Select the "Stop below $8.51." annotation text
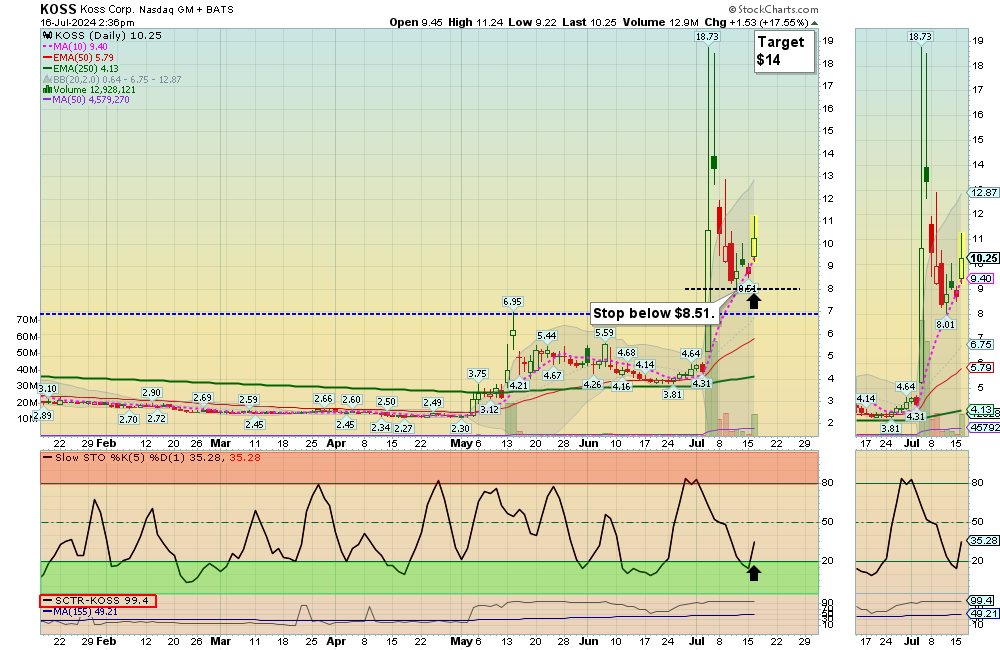 tap(654, 313)
